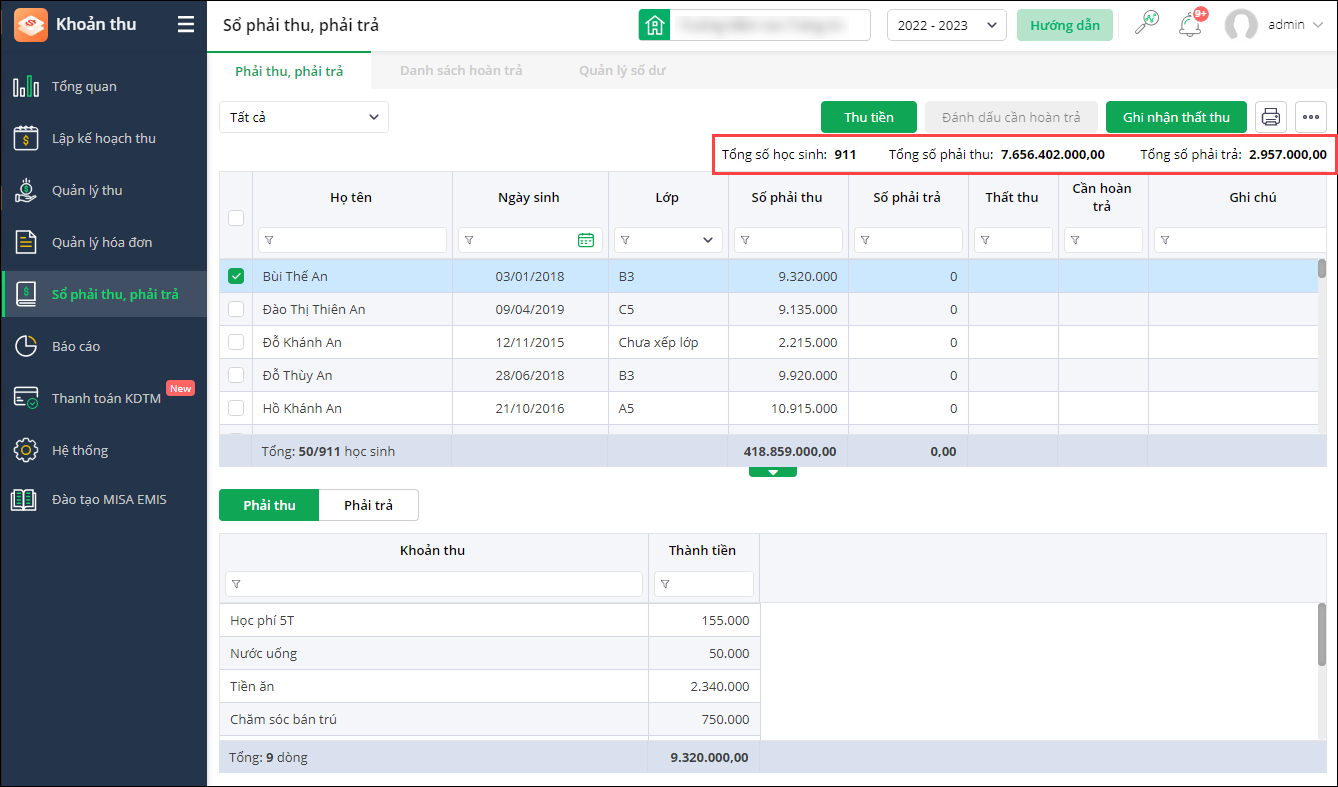Focus the Số phải thu filter input
Image resolution: width=1338 pixels, height=787 pixels.
(788, 240)
